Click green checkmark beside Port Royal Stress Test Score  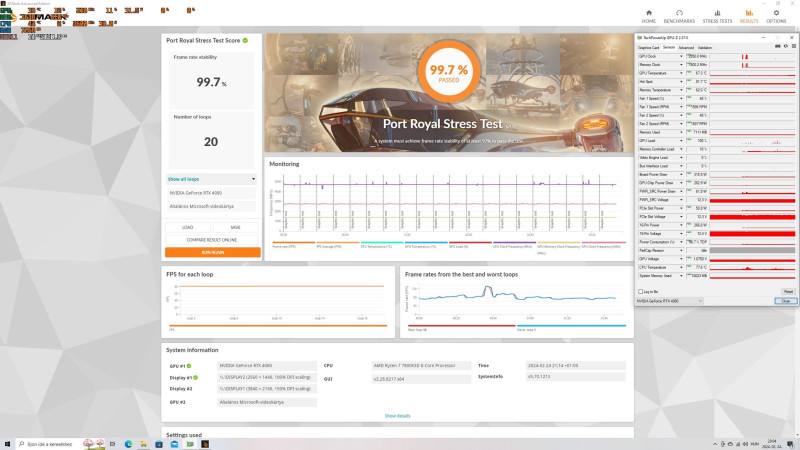click(x=245, y=40)
